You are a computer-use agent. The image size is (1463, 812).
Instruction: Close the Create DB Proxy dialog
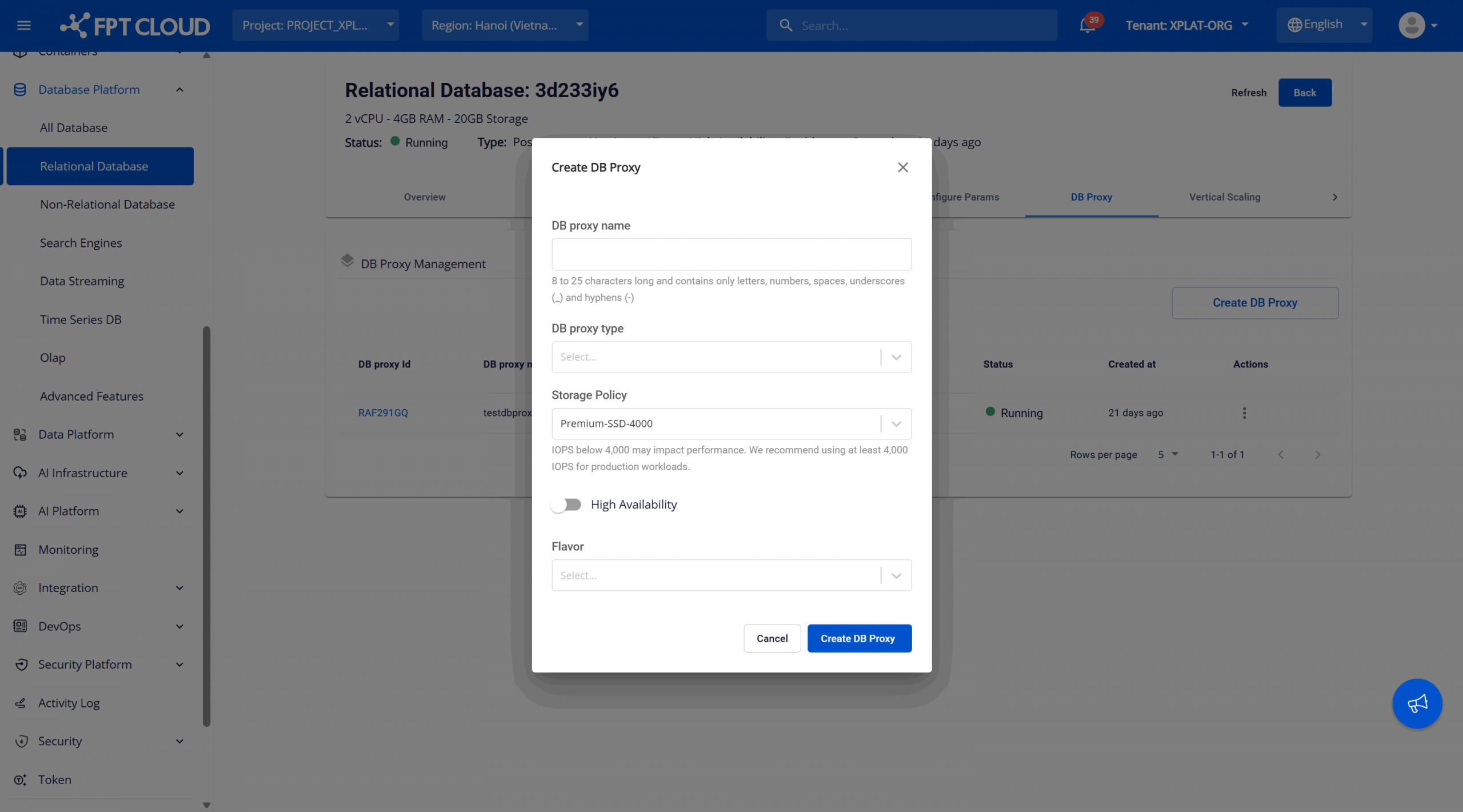(902, 167)
